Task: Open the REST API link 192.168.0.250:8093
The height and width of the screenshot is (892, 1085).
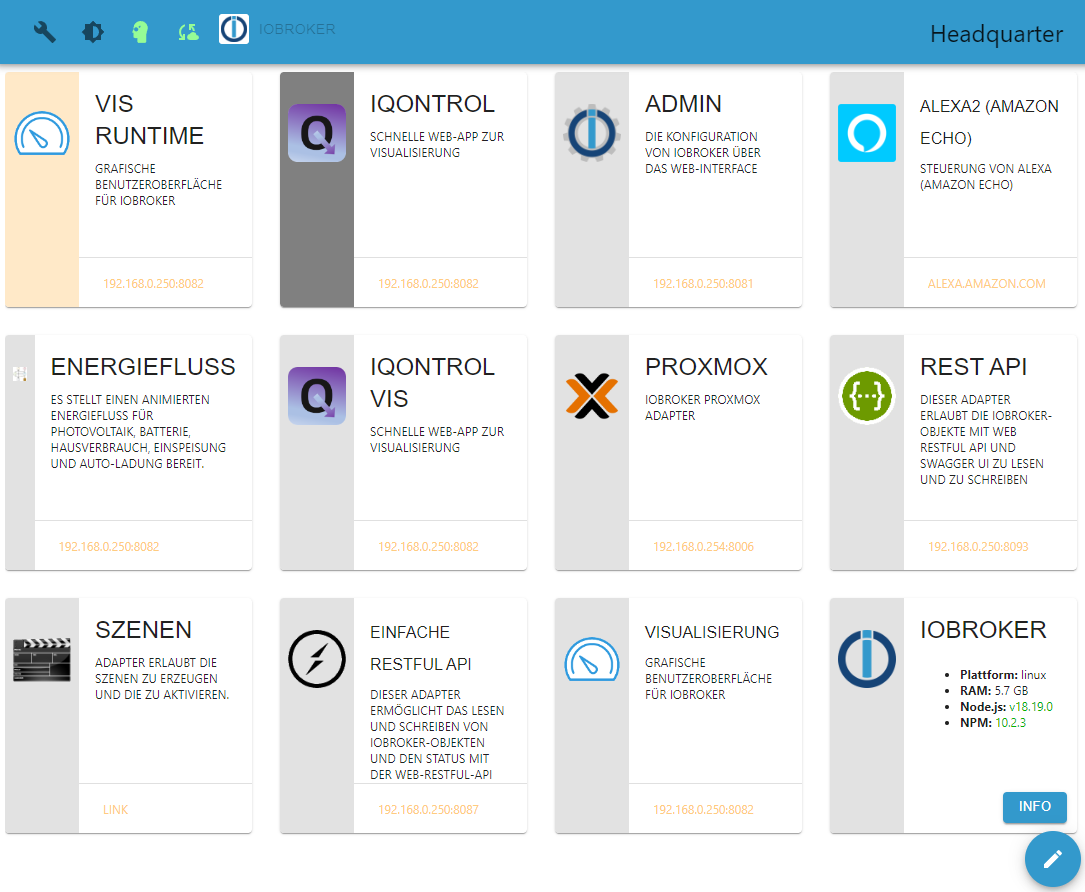Action: 978,547
